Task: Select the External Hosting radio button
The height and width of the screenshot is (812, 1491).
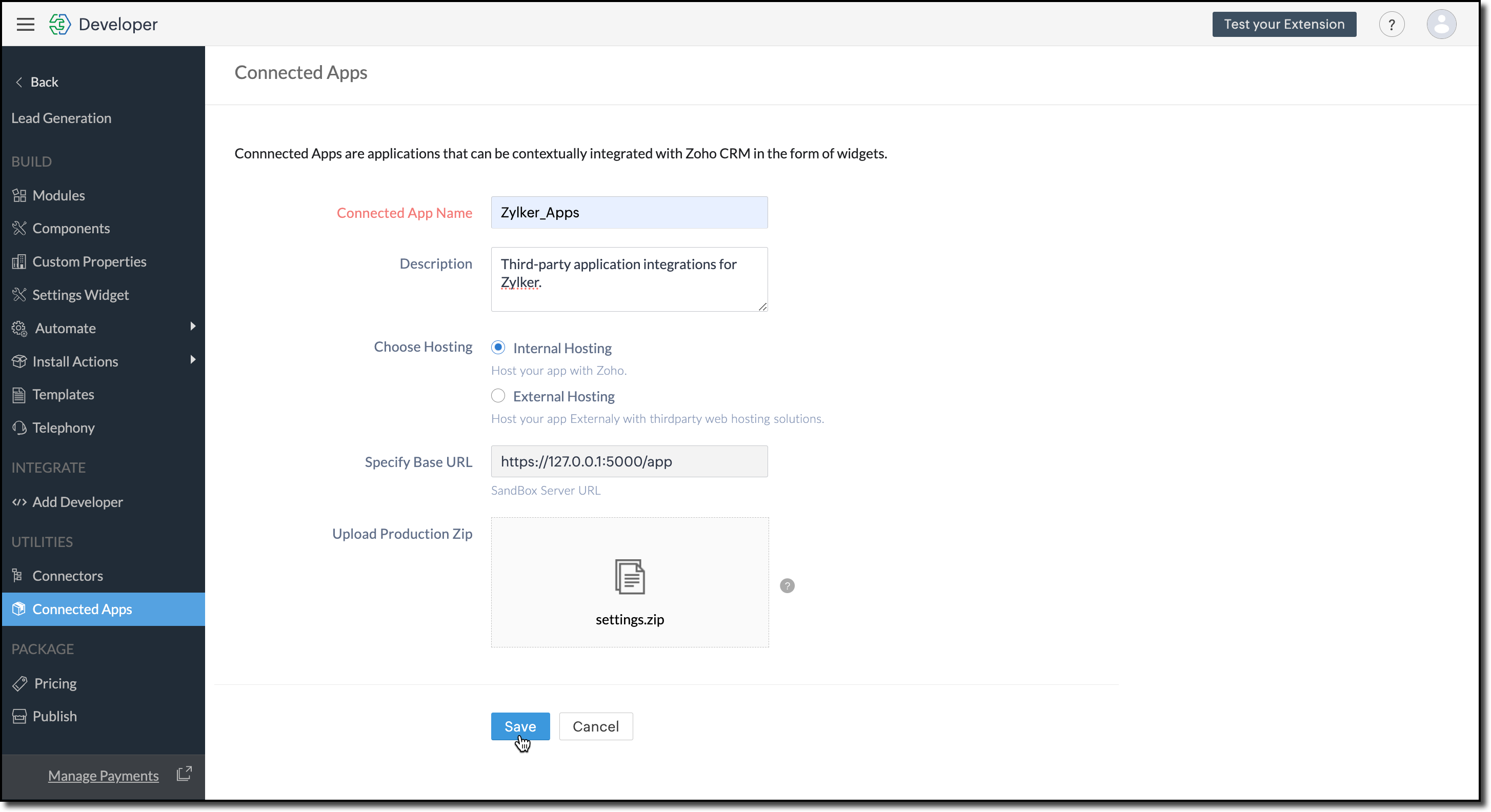Action: pos(498,396)
